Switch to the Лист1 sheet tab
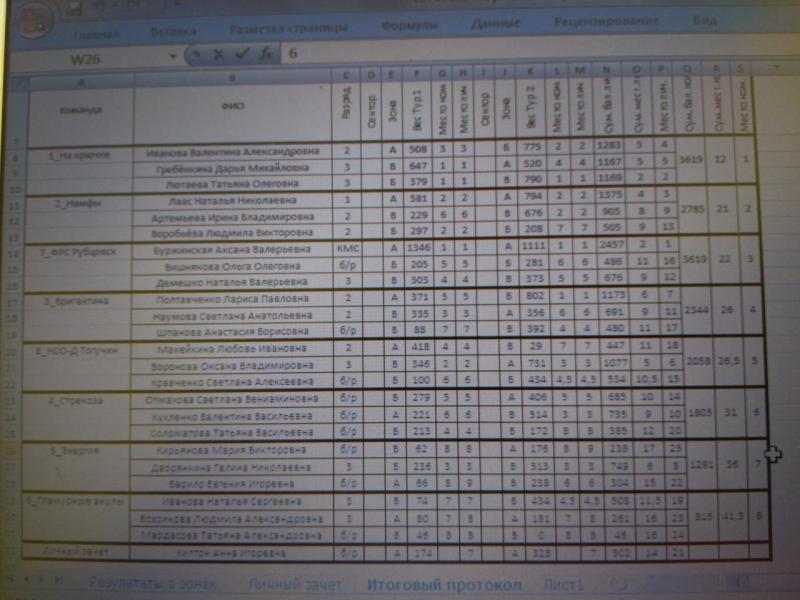 coord(562,583)
